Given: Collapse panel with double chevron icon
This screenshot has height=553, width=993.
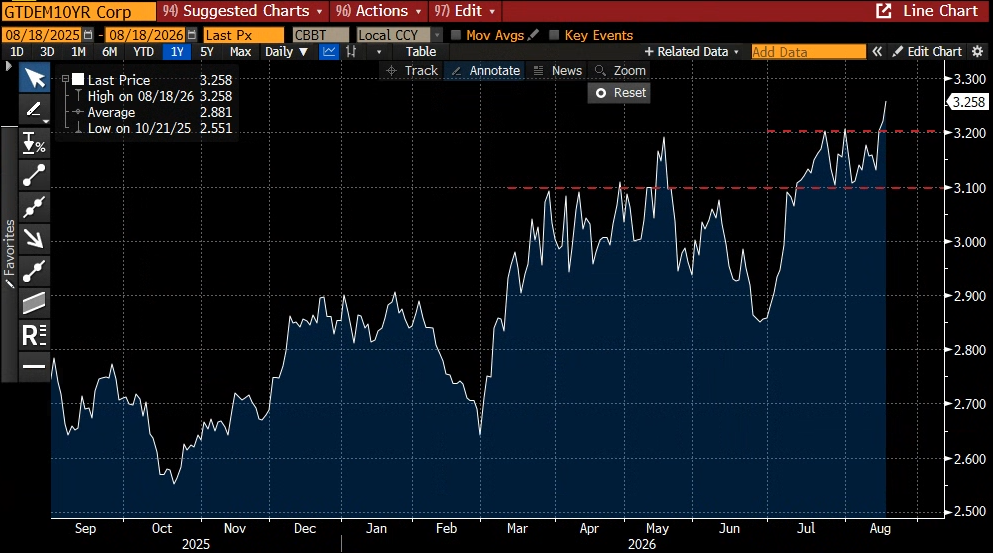Looking at the screenshot, I should pyautogui.click(x=877, y=52).
